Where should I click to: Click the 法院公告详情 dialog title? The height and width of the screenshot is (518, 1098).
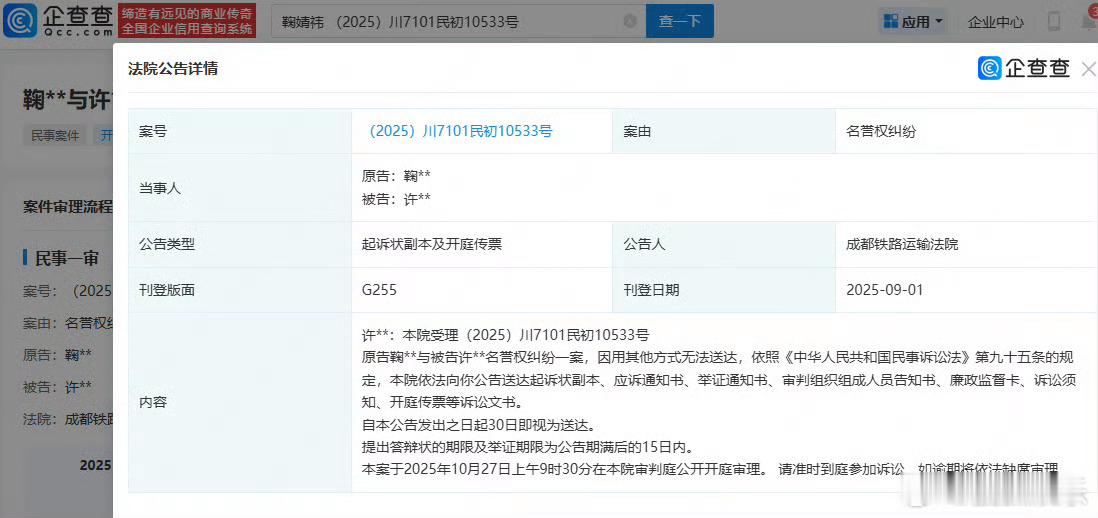point(172,69)
